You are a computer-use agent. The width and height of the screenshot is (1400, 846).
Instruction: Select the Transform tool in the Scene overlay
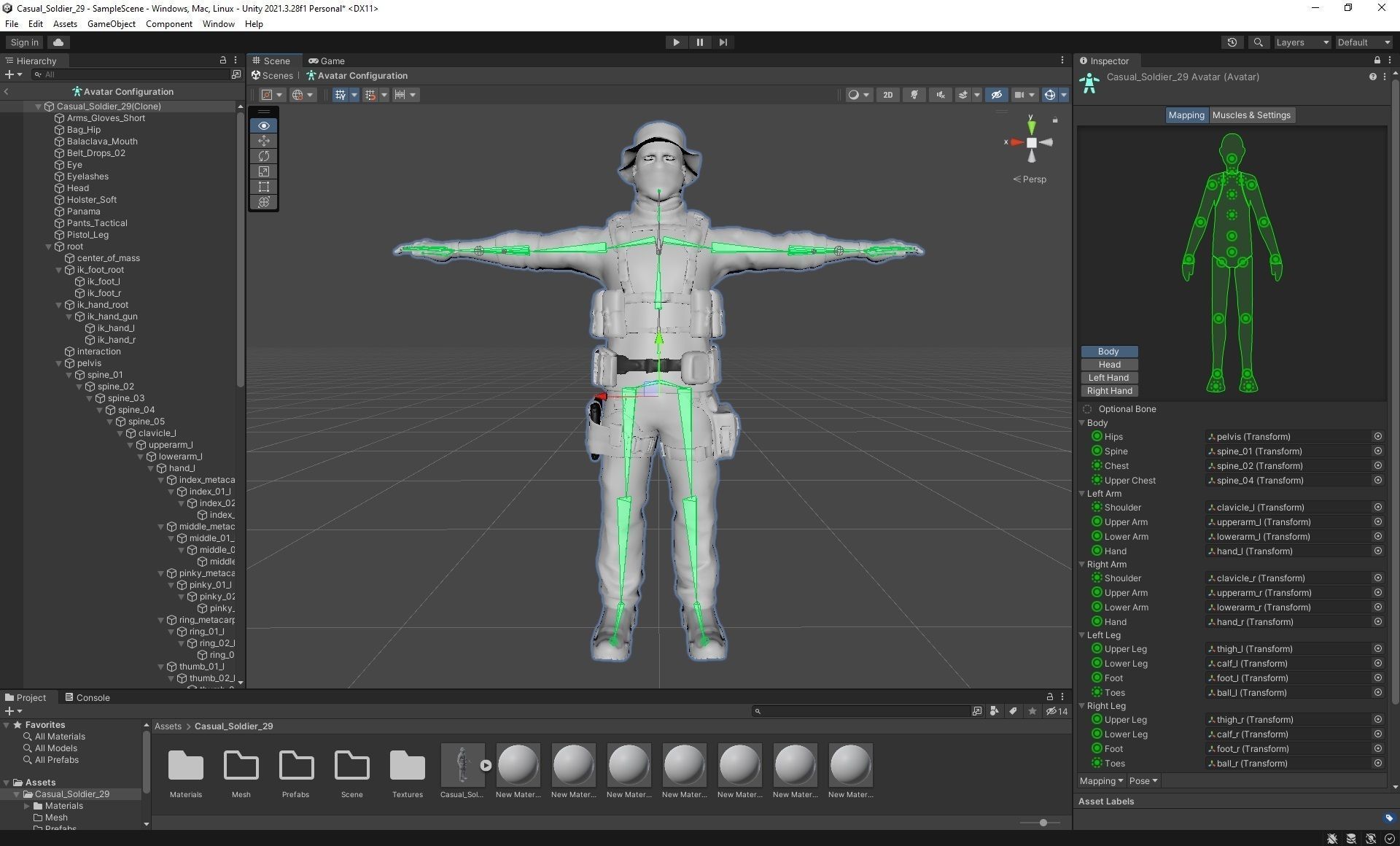[264, 202]
